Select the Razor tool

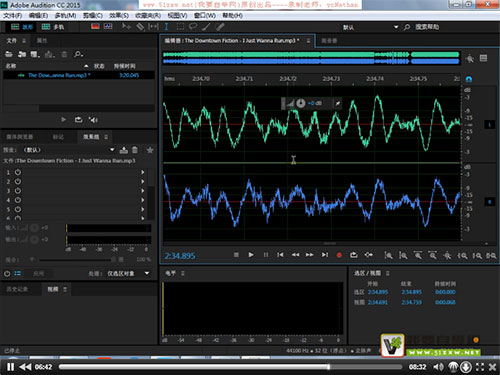click(x=140, y=27)
